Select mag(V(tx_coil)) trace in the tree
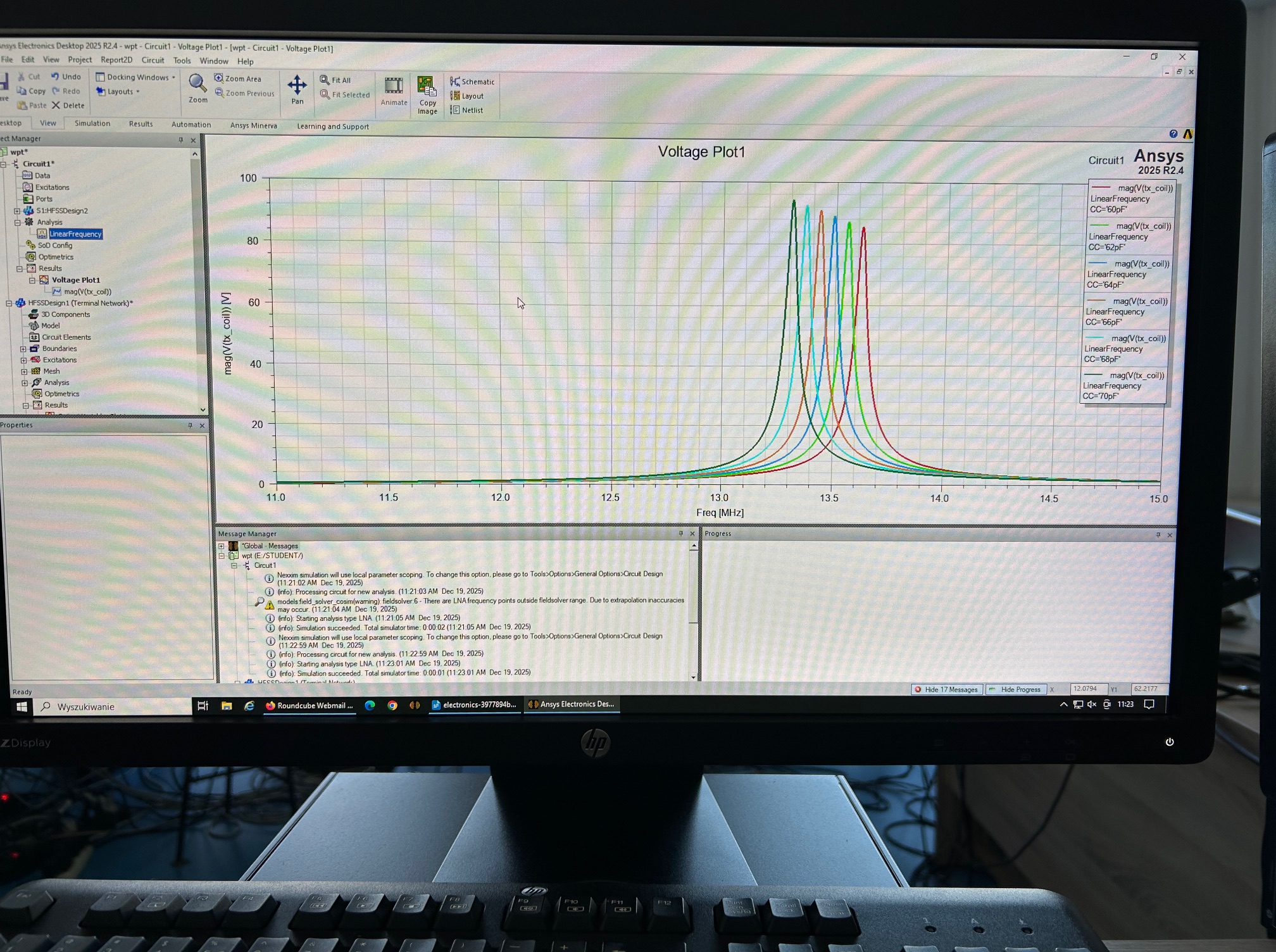The width and height of the screenshot is (1276, 952). pos(87,292)
